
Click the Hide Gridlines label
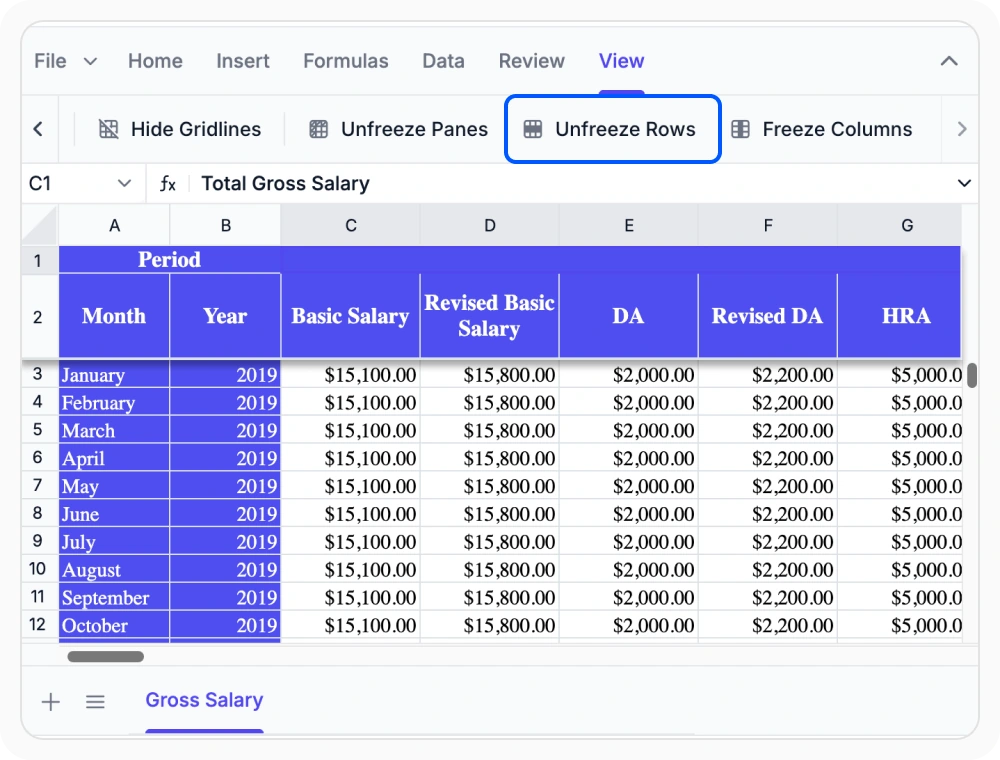point(196,129)
